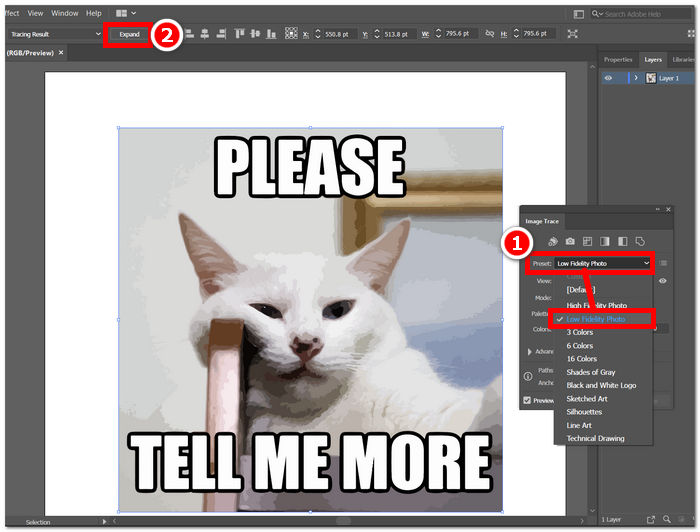Switch to the Libraries panel tab
The image size is (700, 532).
pos(683,59)
